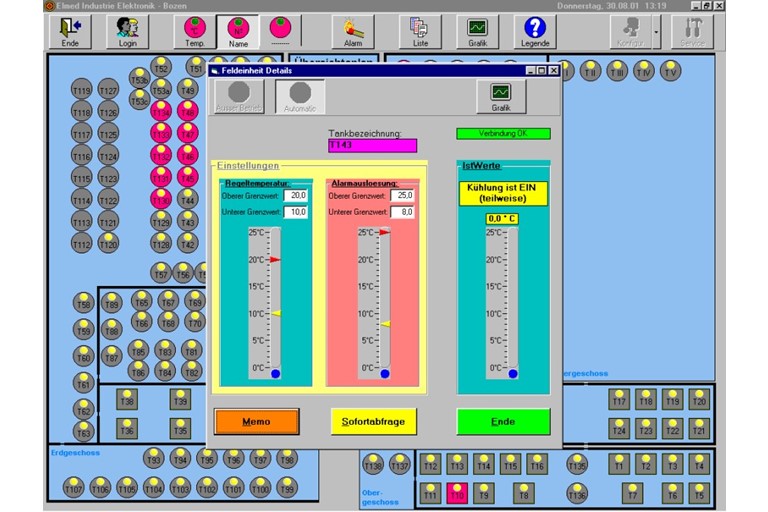Click Grafik icon inside Feldeinheit Details dialog
This screenshot has width=768, height=512.
[x=501, y=96]
